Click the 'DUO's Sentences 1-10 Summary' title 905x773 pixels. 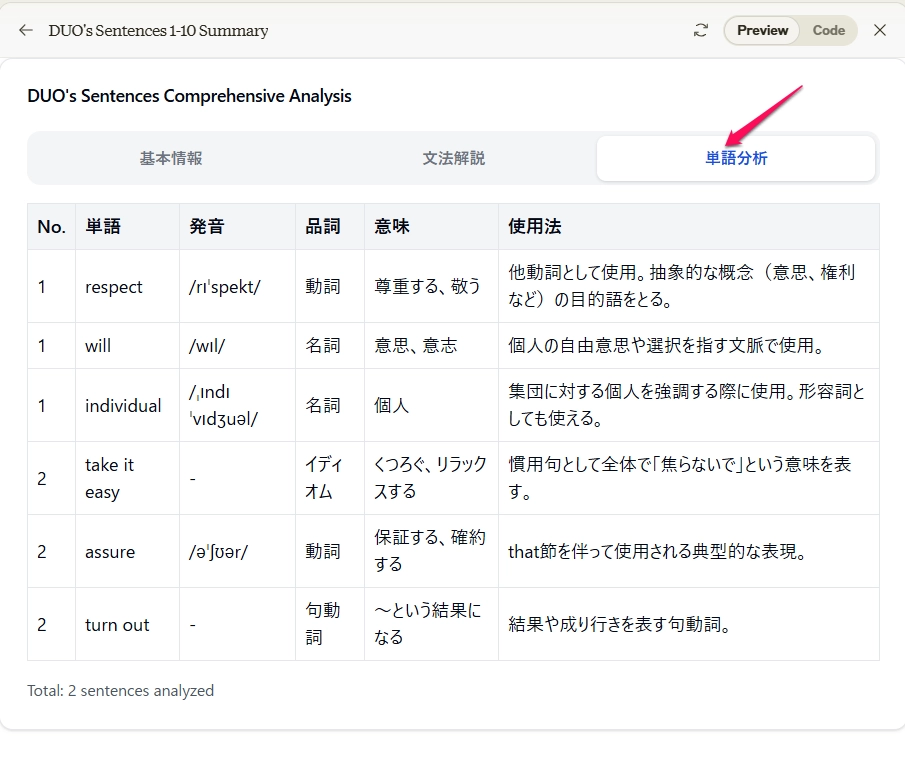(158, 31)
